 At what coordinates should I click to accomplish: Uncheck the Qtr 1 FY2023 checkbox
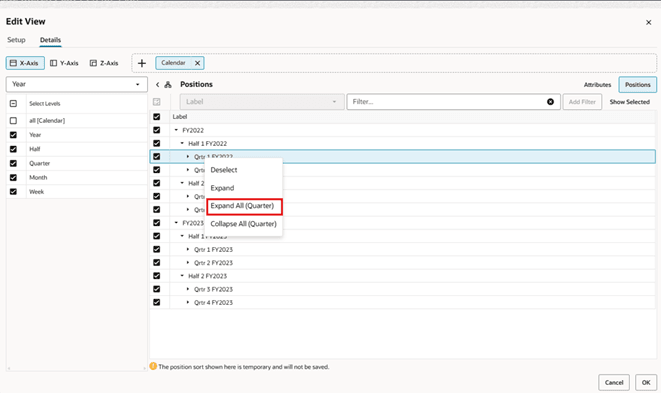[157, 249]
